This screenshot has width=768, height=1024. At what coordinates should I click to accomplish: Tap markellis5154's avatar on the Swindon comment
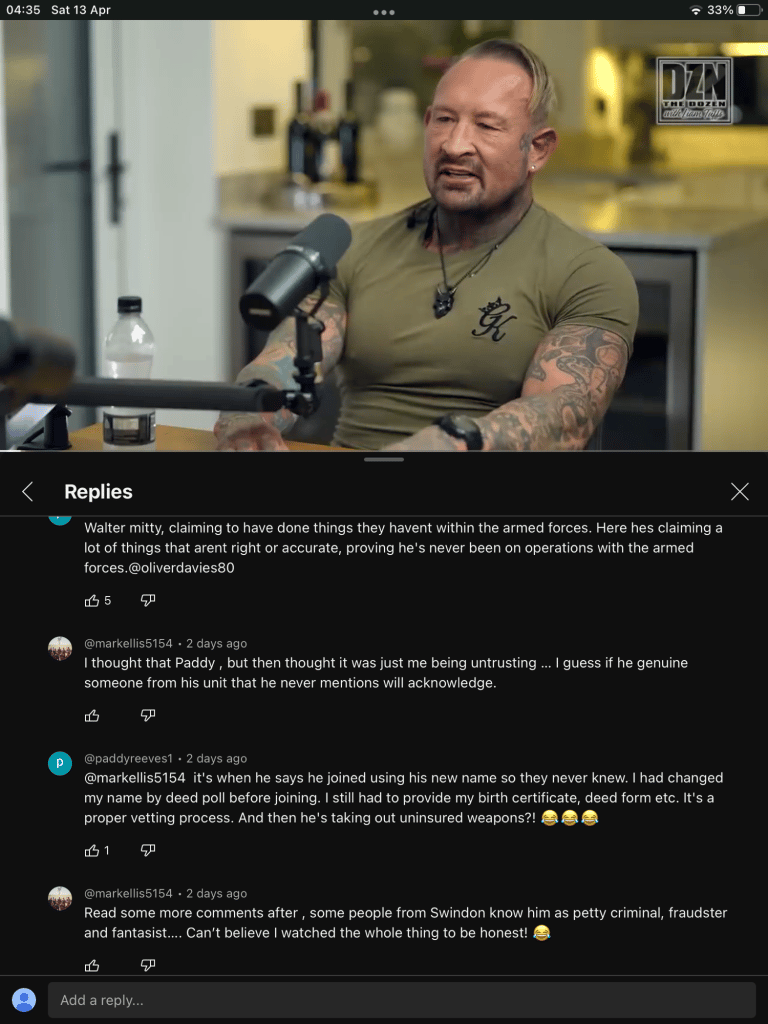[60, 899]
